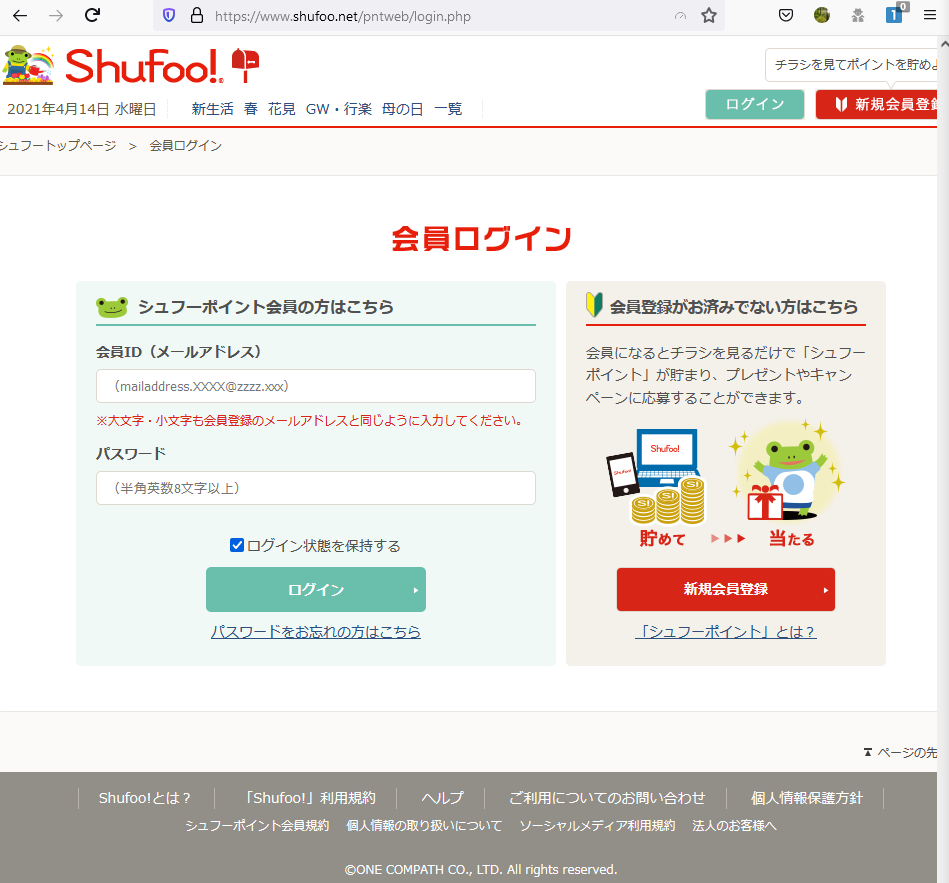Save the page to Pocket
This screenshot has height=883, width=949.
786,15
